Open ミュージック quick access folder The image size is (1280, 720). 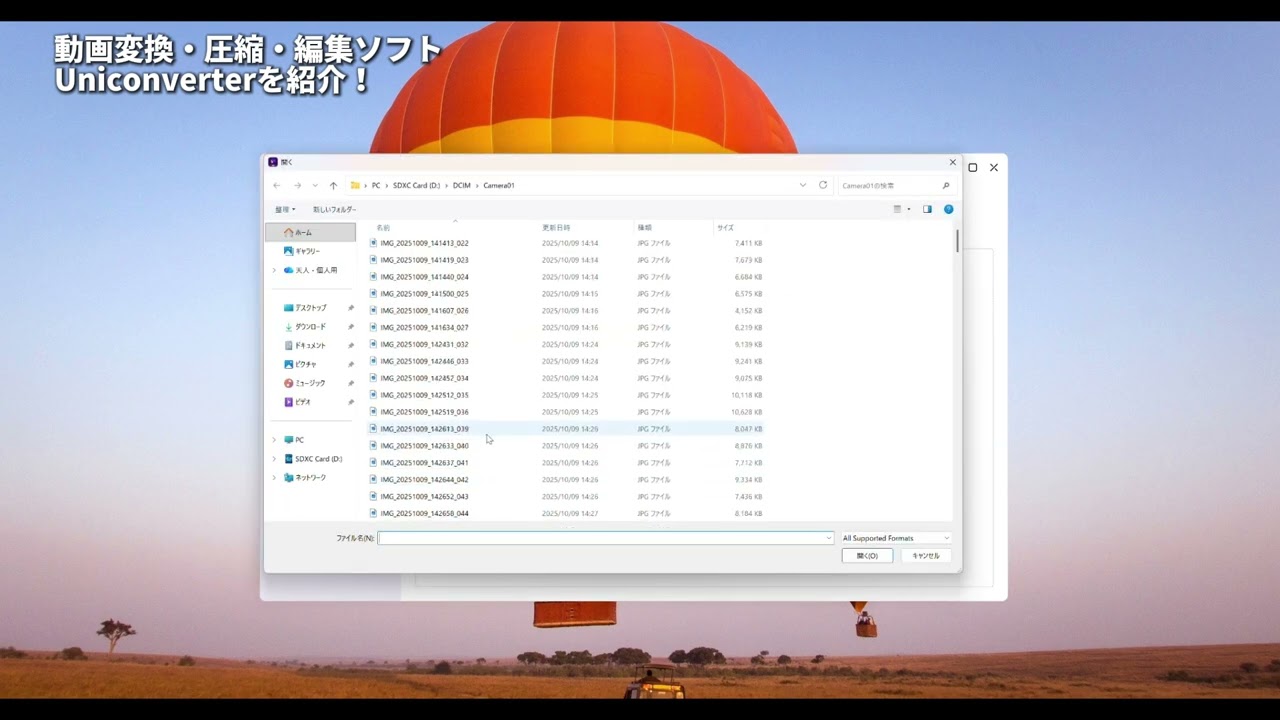[x=310, y=383]
